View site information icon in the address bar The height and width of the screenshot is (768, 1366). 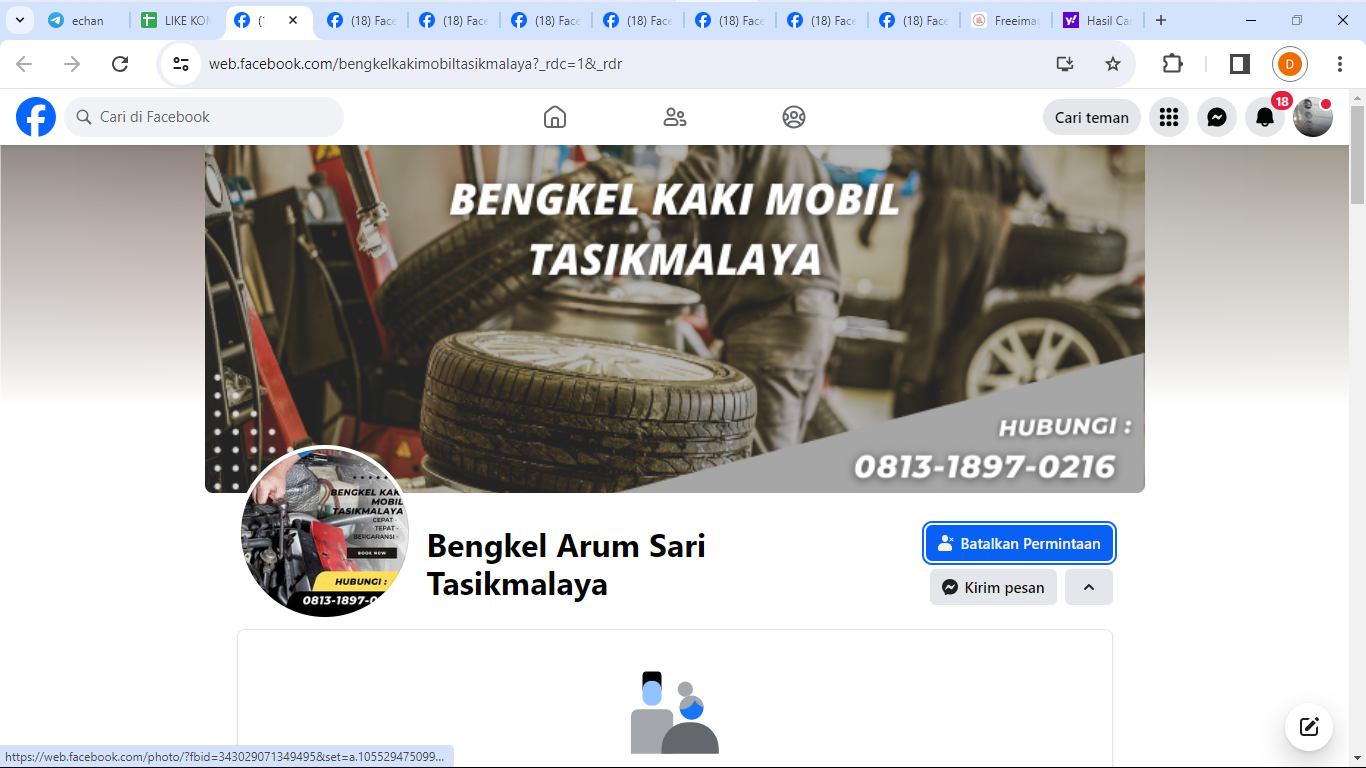tap(181, 64)
